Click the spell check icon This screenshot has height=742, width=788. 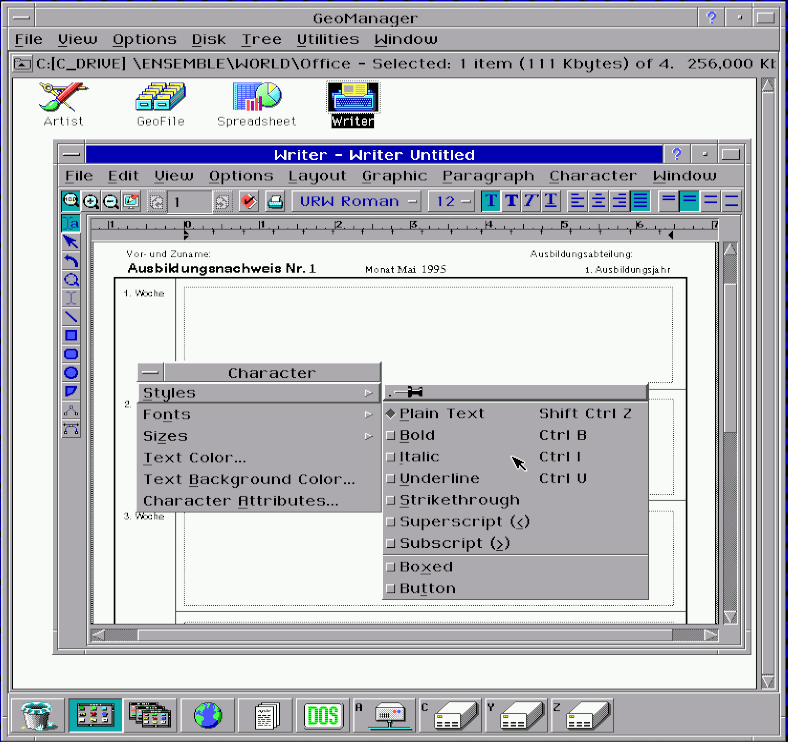coord(249,201)
